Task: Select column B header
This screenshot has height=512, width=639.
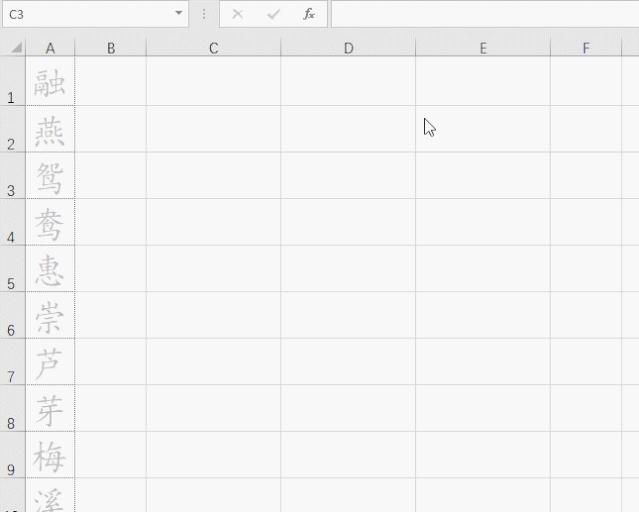Action: click(110, 48)
